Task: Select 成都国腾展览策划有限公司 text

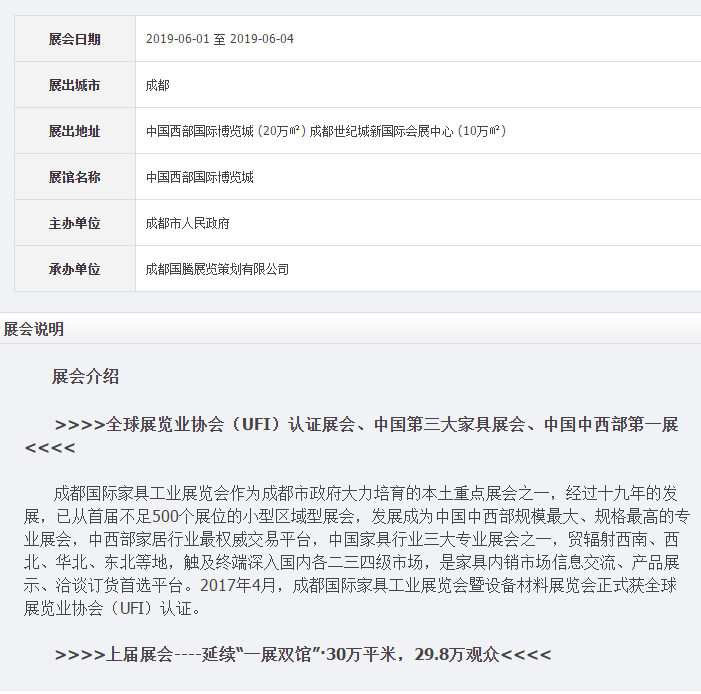Action: coord(217,269)
